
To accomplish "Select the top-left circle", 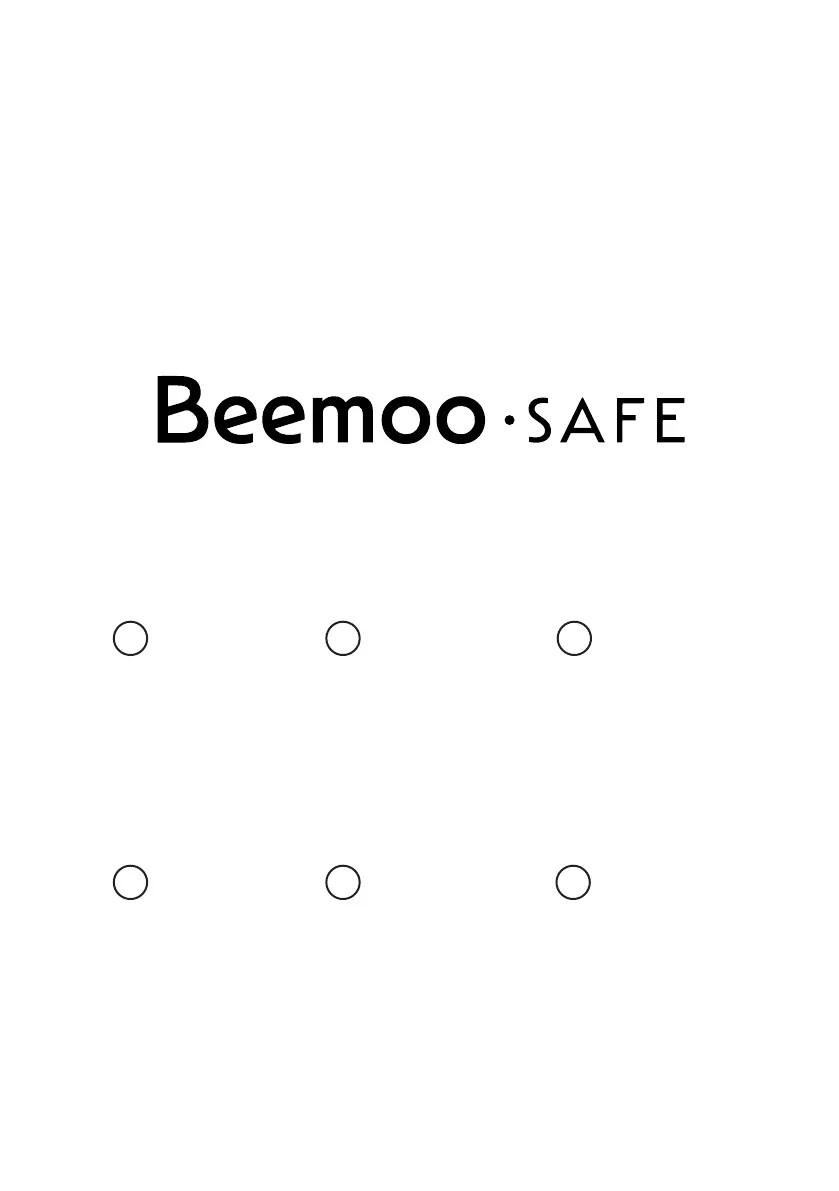I will [x=130, y=638].
